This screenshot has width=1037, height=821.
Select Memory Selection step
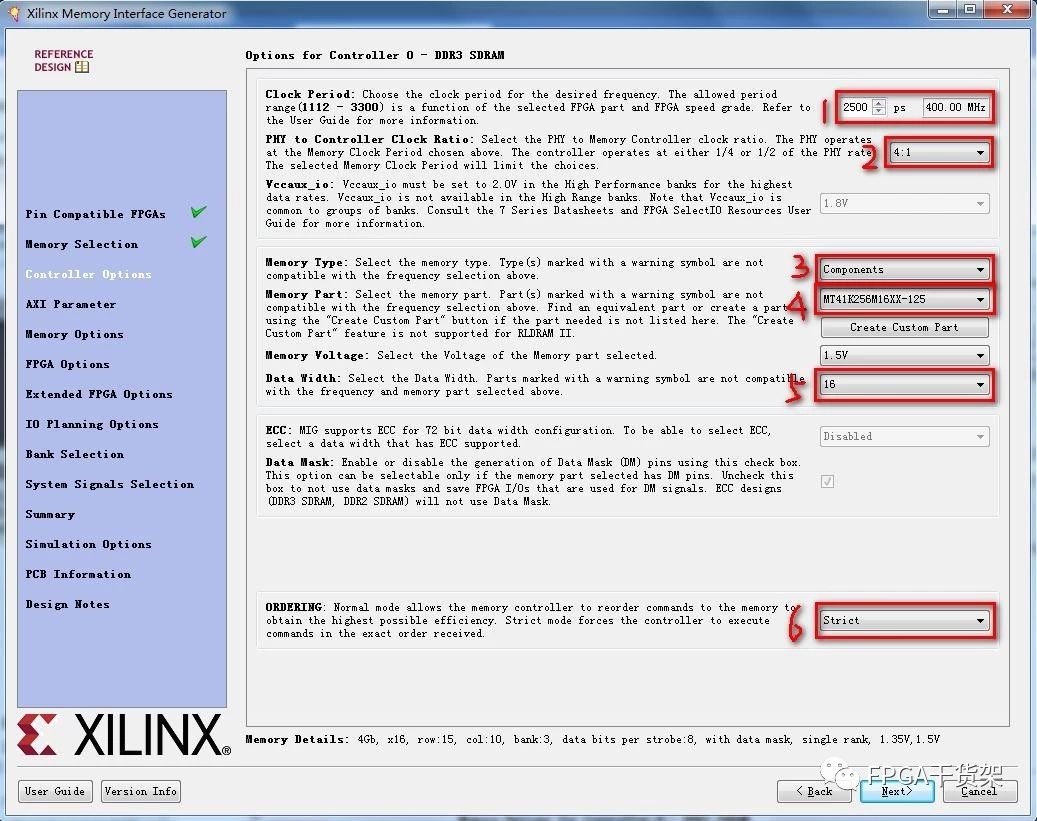(82, 244)
